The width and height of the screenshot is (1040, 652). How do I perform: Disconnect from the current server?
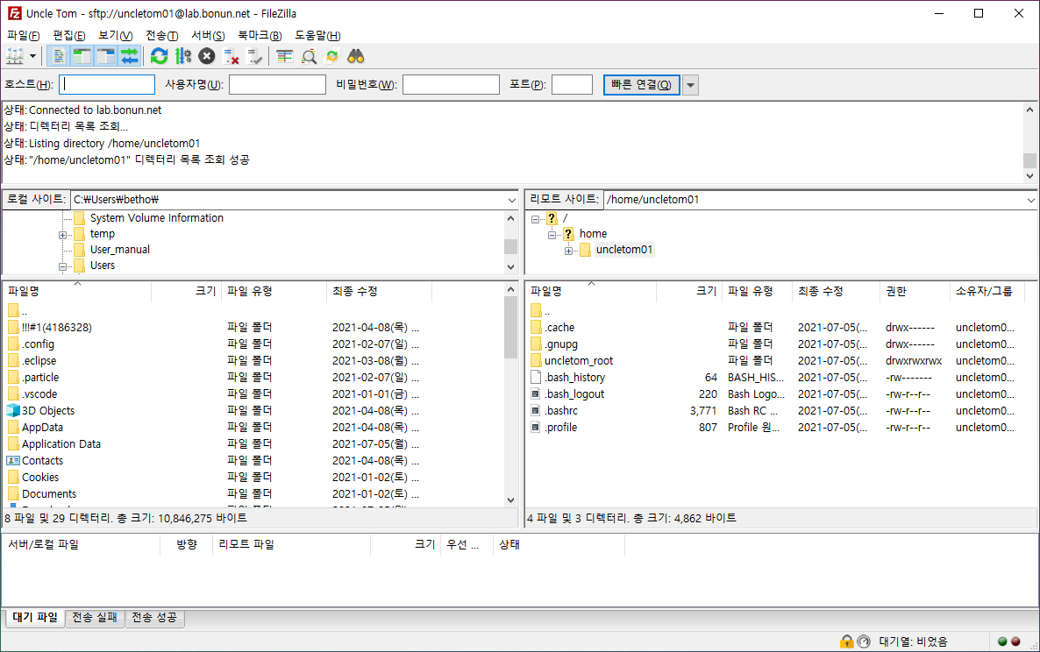[231, 56]
